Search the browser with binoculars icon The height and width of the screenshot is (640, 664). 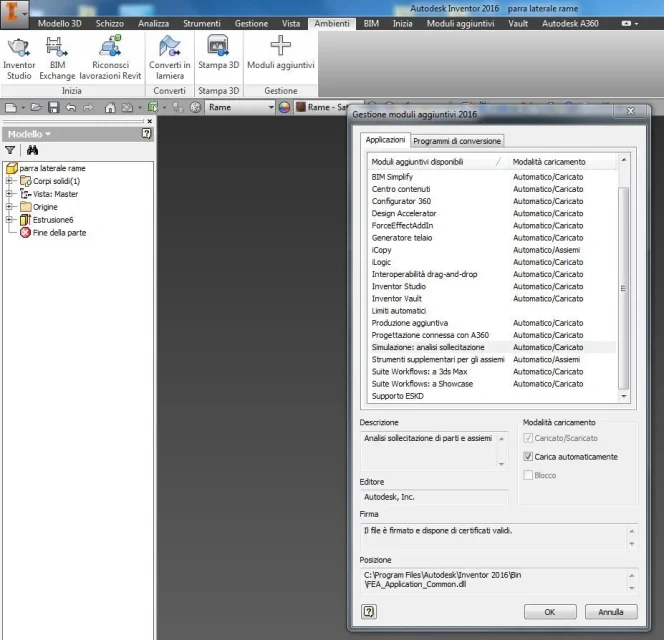[x=32, y=150]
